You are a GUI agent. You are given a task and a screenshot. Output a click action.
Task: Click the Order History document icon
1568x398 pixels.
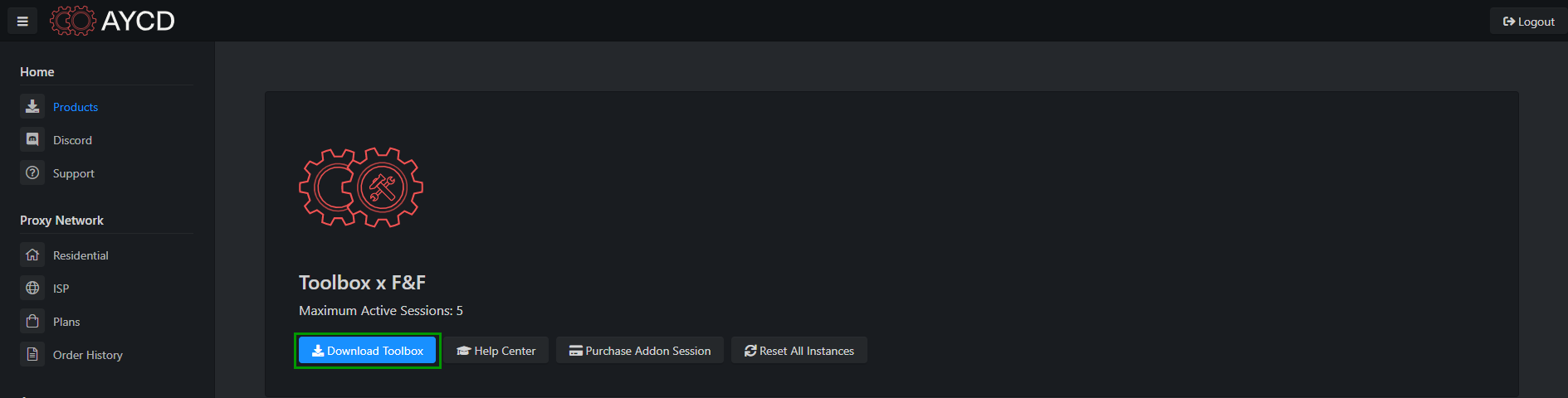(x=32, y=354)
